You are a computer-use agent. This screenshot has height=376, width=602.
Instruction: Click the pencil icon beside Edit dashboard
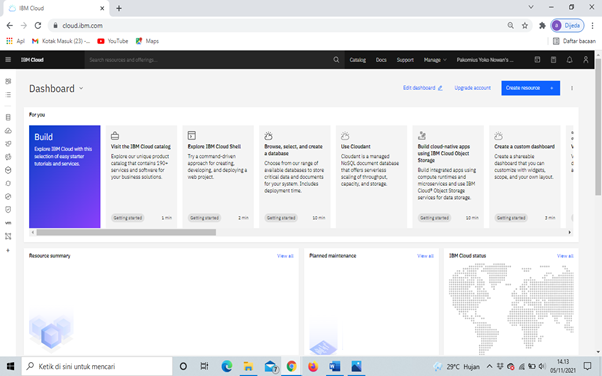tap(440, 88)
